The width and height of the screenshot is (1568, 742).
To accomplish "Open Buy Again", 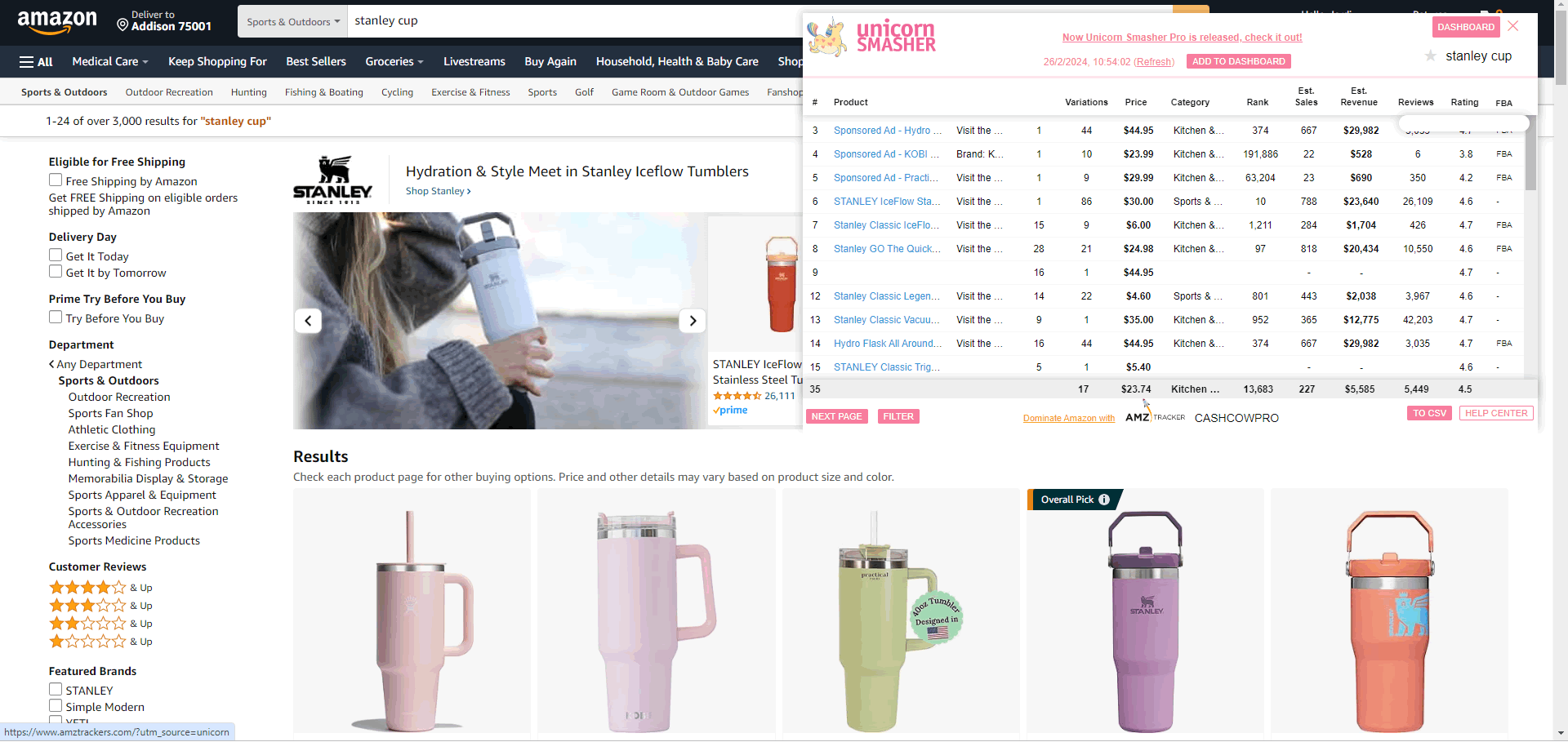I will [550, 62].
